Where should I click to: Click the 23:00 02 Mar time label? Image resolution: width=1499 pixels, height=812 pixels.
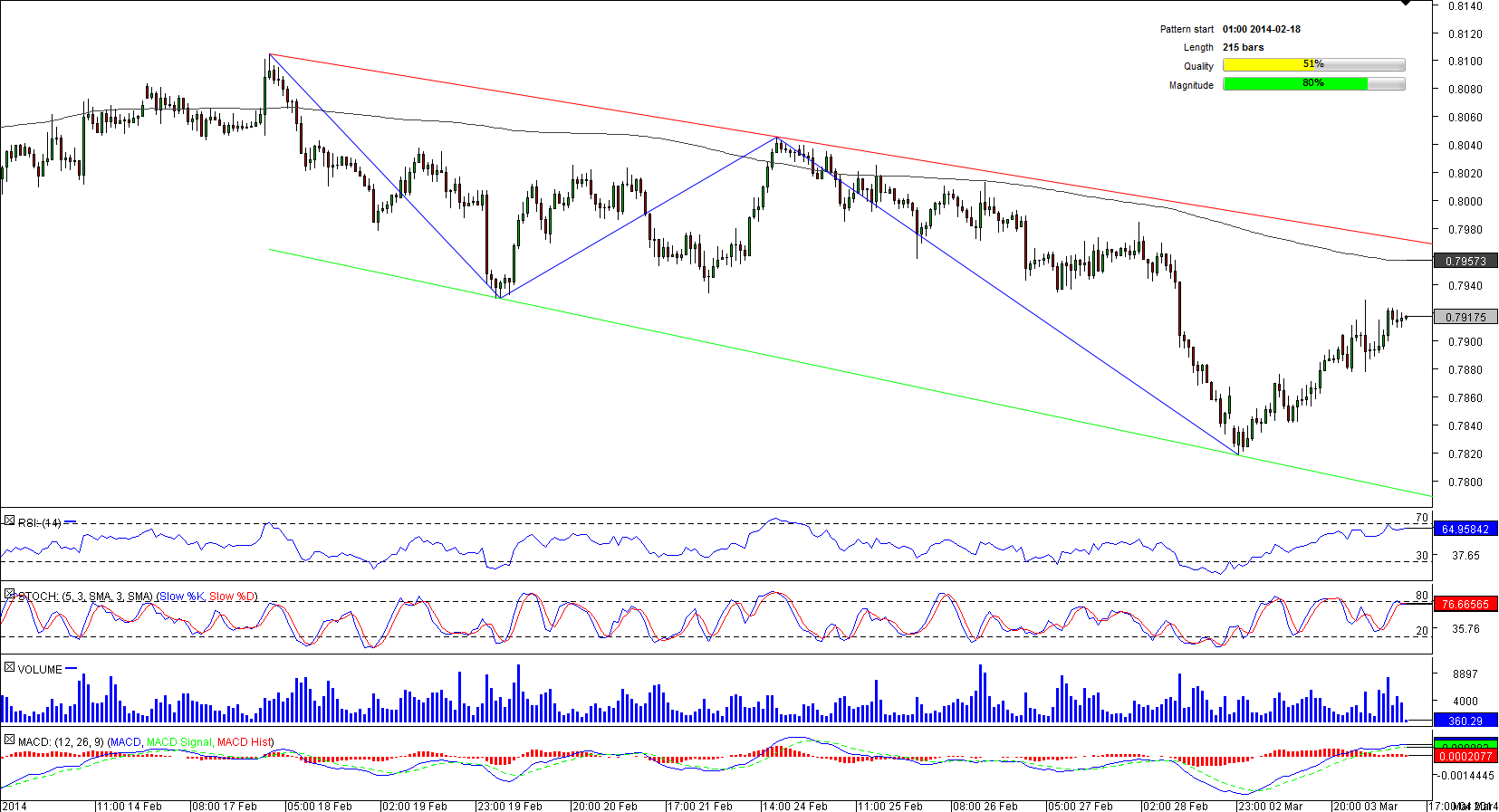tap(1271, 806)
